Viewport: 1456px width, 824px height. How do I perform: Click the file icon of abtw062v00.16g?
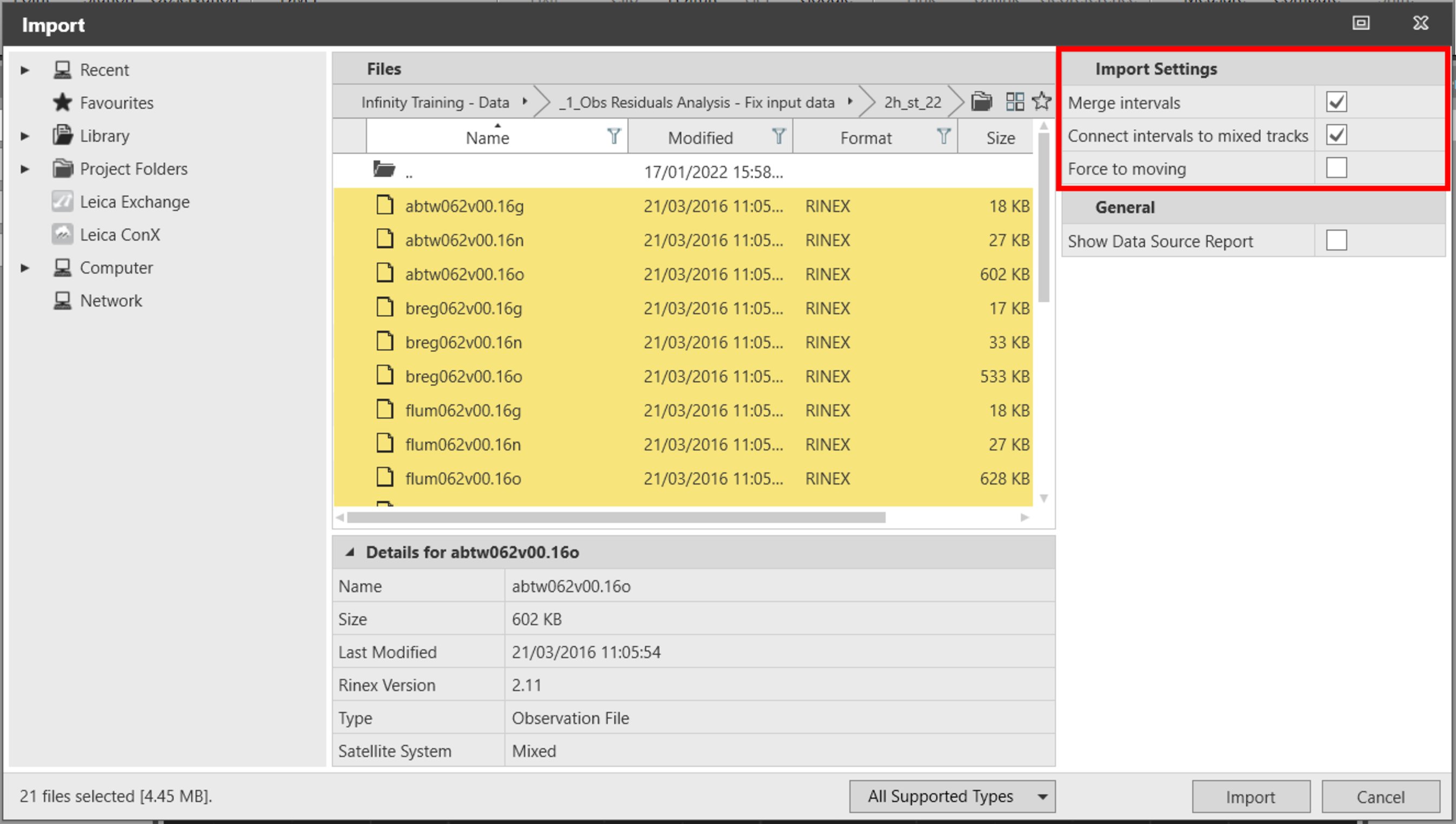pos(385,204)
